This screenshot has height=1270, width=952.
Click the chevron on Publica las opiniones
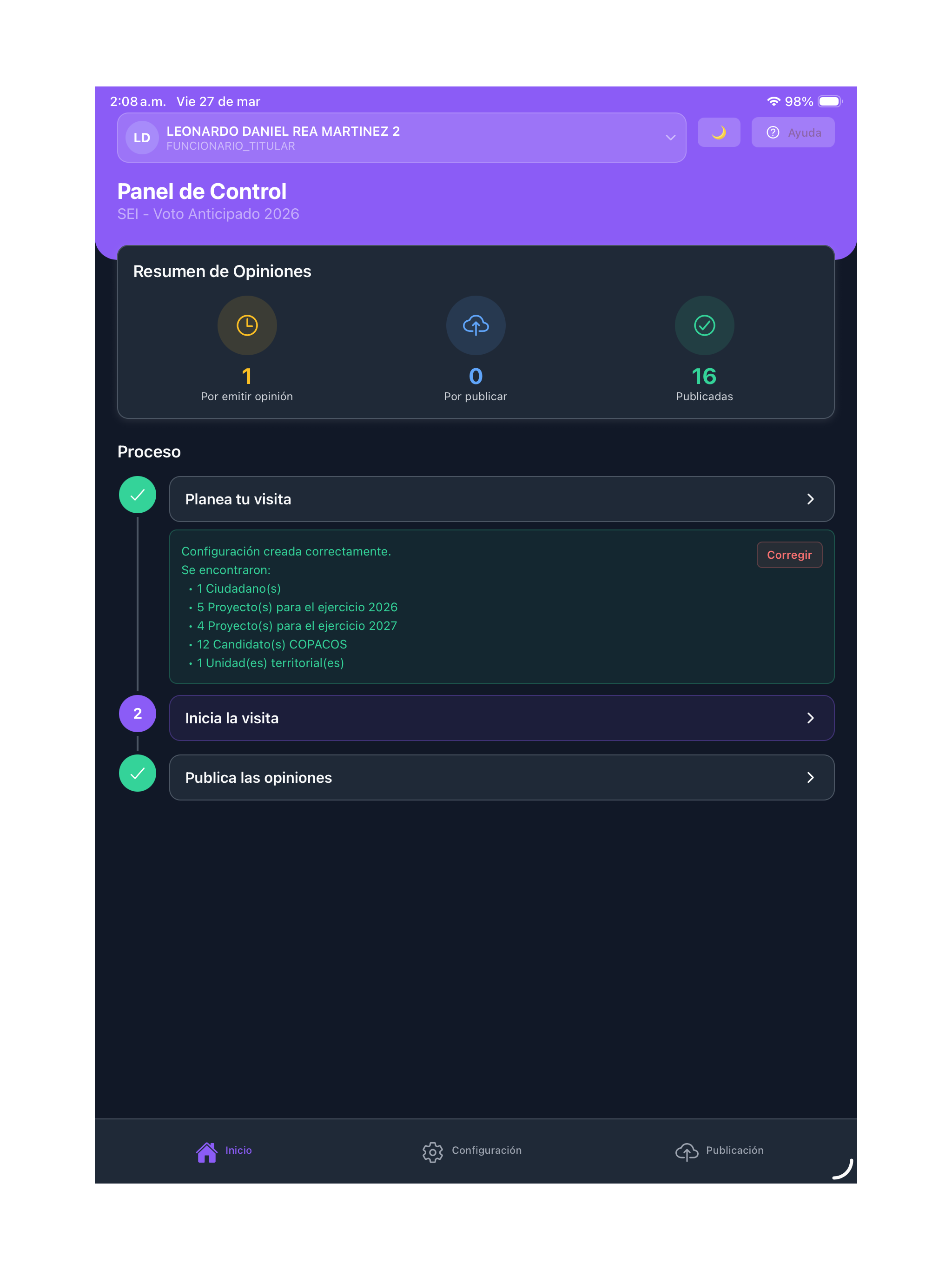pyautogui.click(x=810, y=777)
